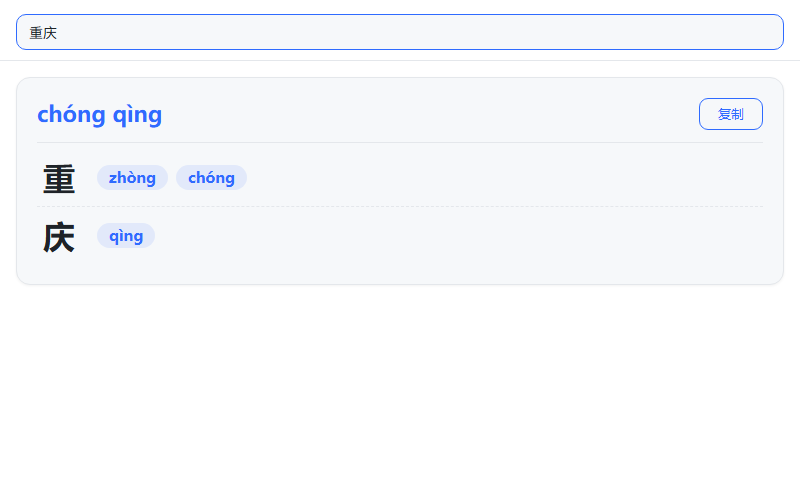Click the large 重 character

59,179
